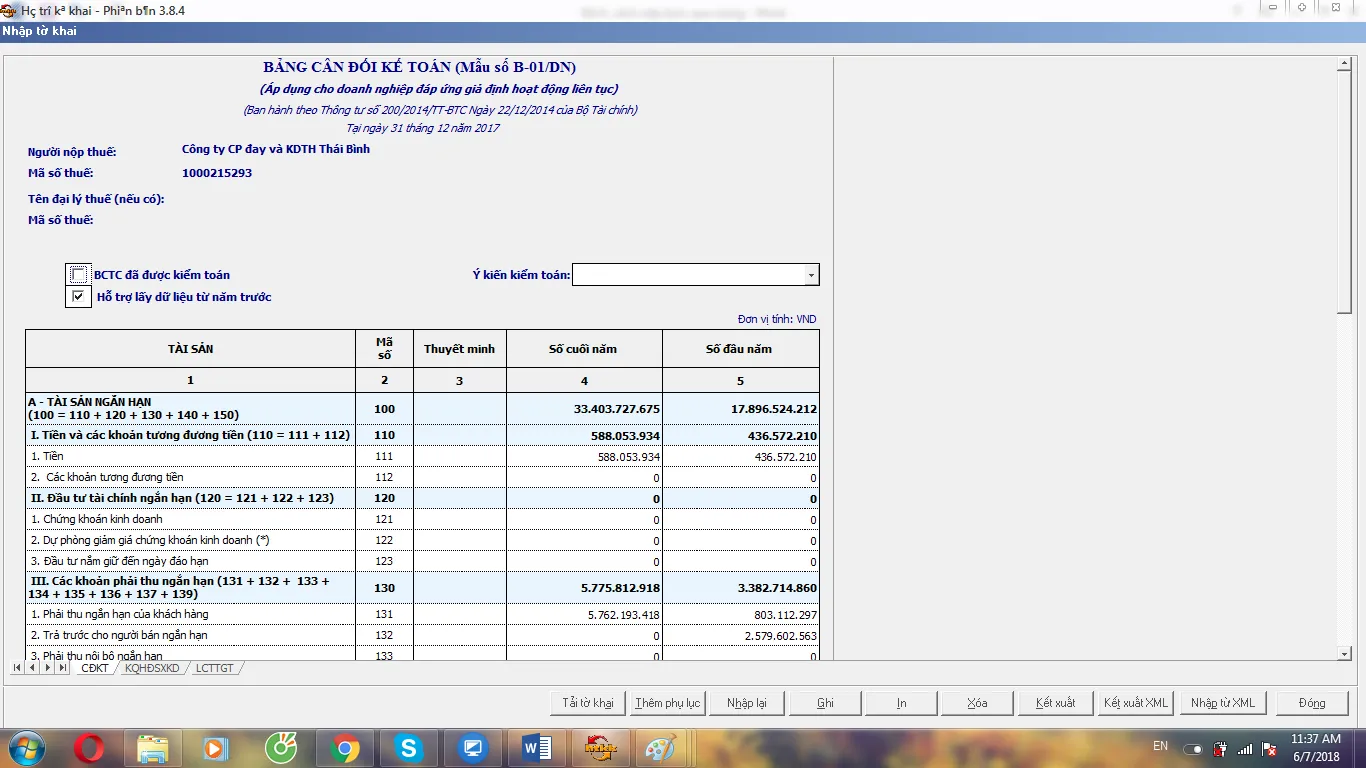This screenshot has width=1366, height=768.
Task: Switch to the KQHĐSXKD sheet tab
Action: (x=152, y=668)
